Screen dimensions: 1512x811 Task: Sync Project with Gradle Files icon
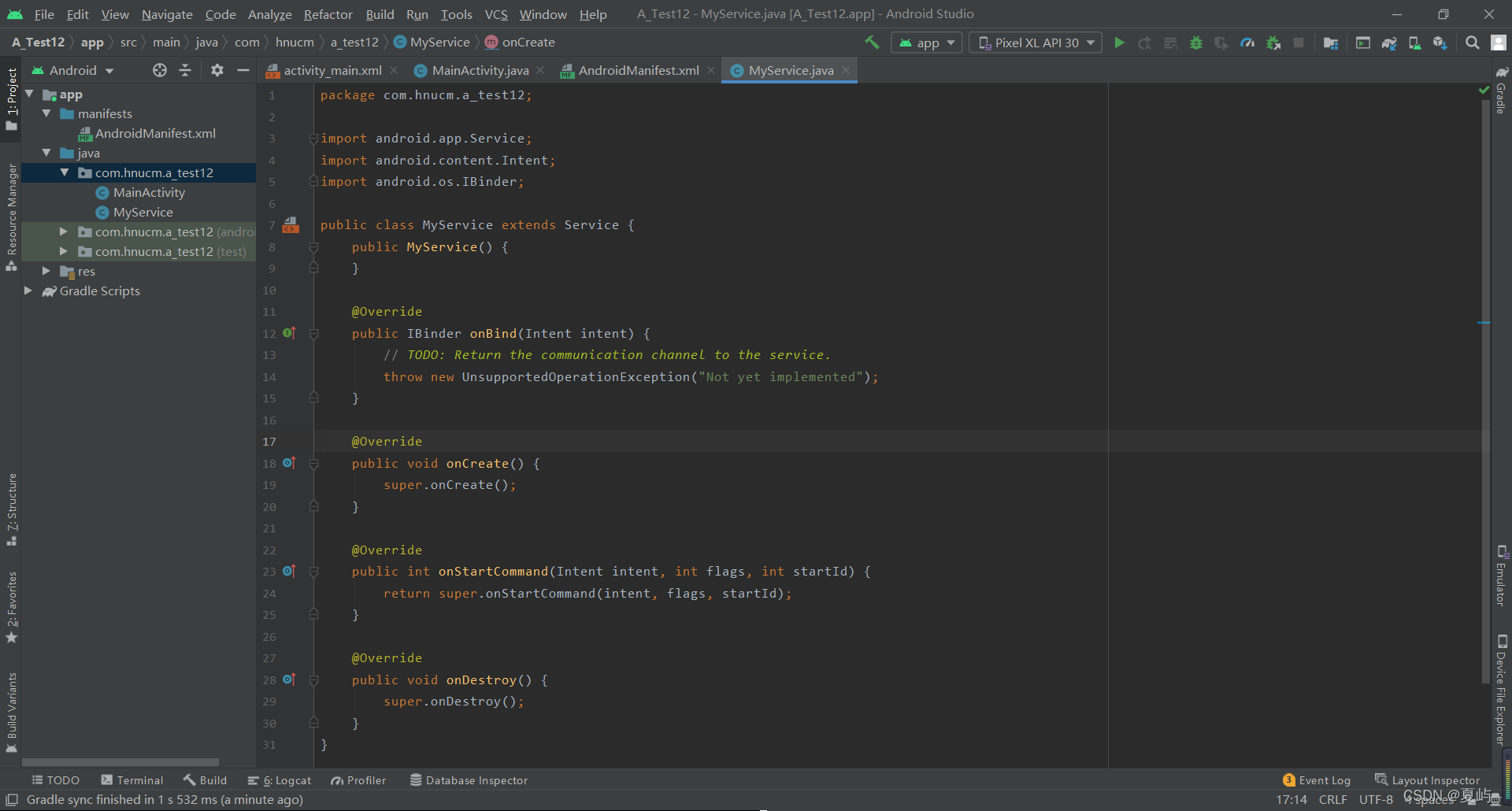point(1389,43)
